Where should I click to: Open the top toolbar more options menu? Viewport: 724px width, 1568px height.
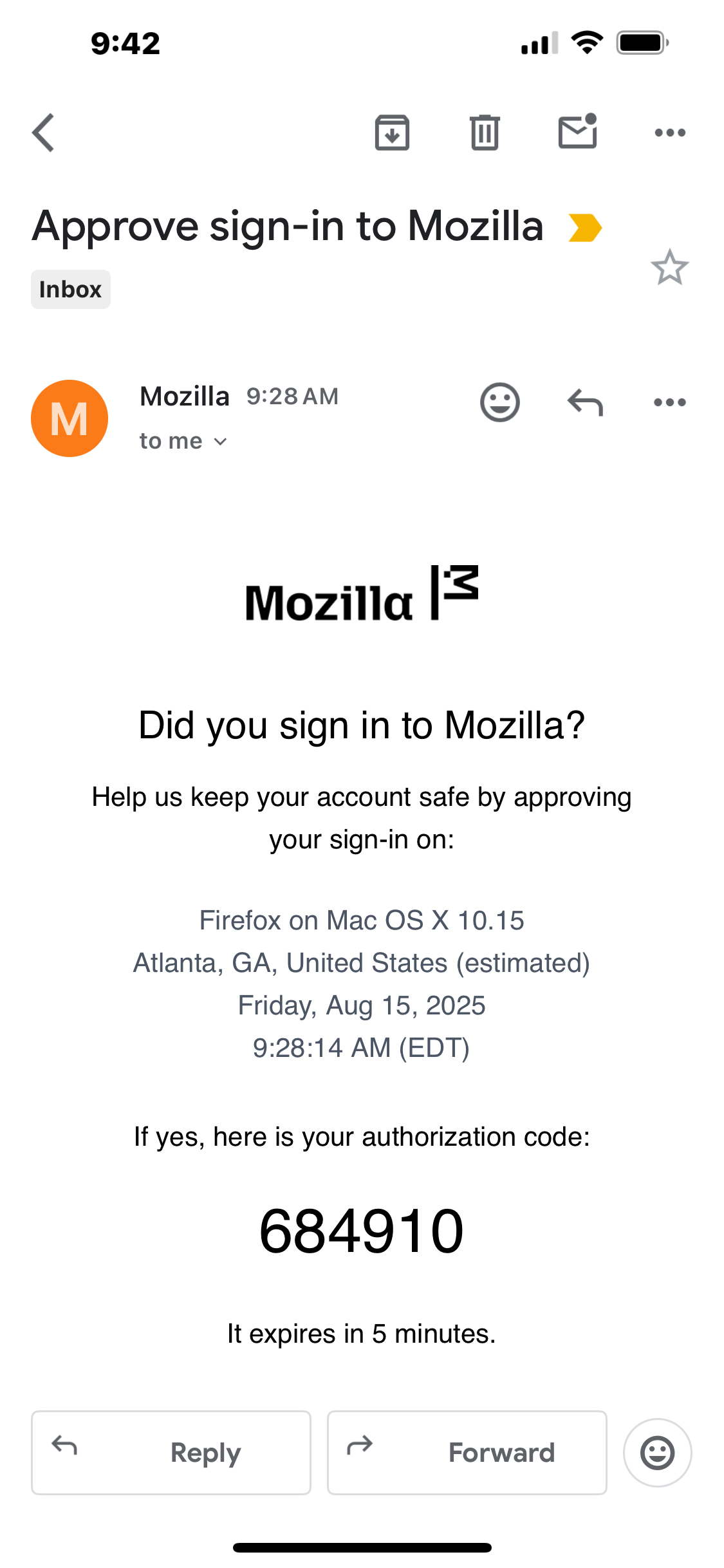[670, 133]
